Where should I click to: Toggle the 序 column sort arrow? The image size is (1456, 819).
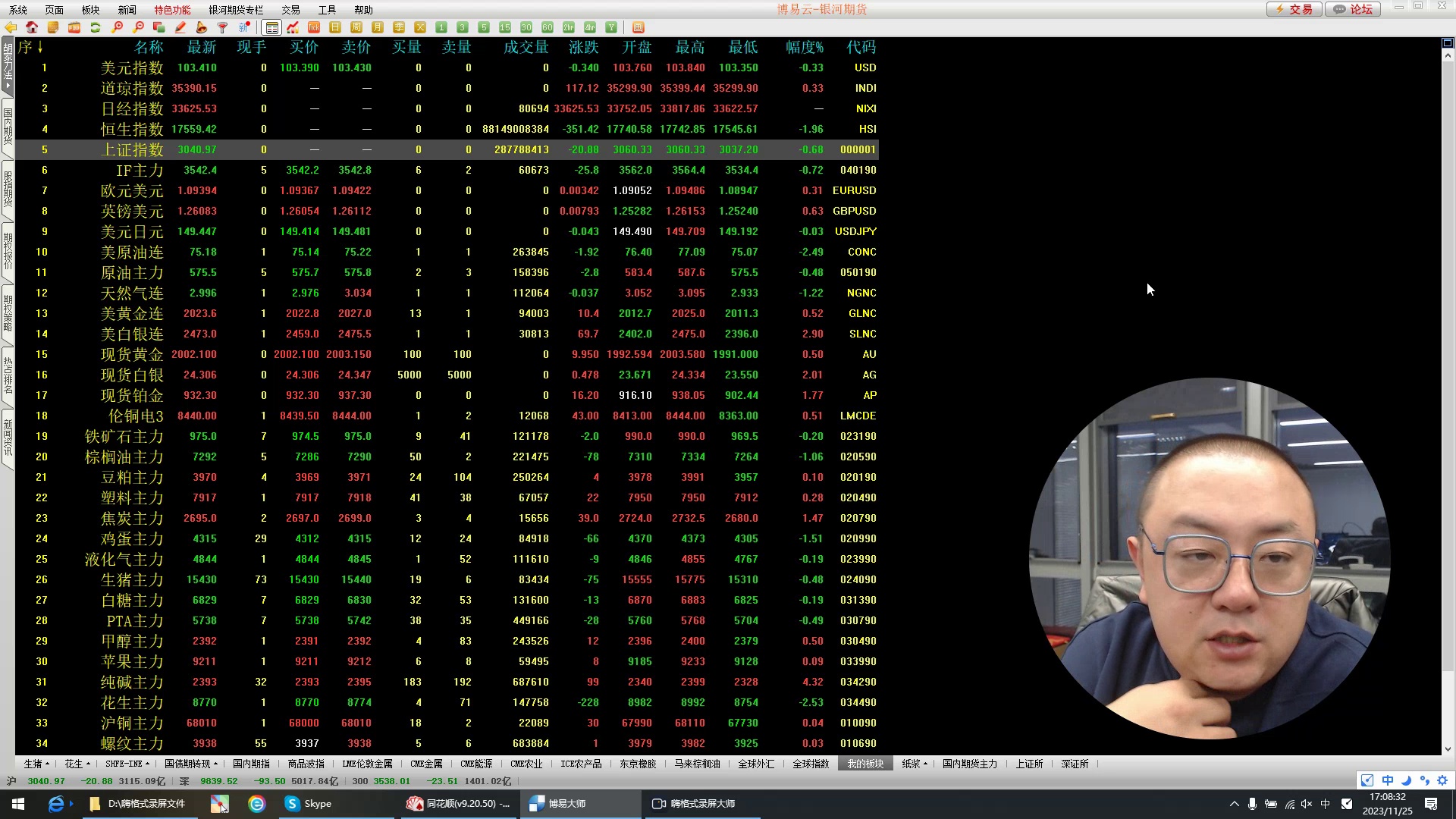coord(39,47)
